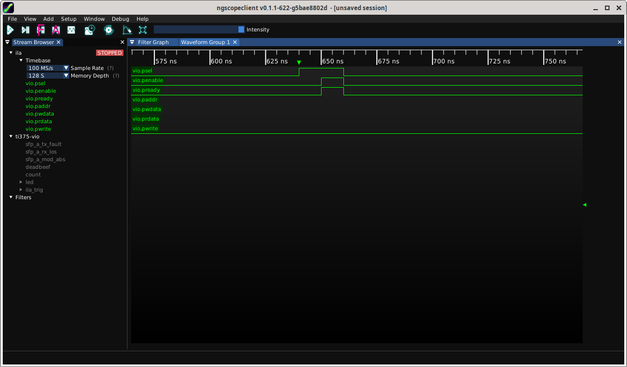The height and width of the screenshot is (367, 627).
Task: Open the waveform dock options triangle
Action: [x=132, y=42]
